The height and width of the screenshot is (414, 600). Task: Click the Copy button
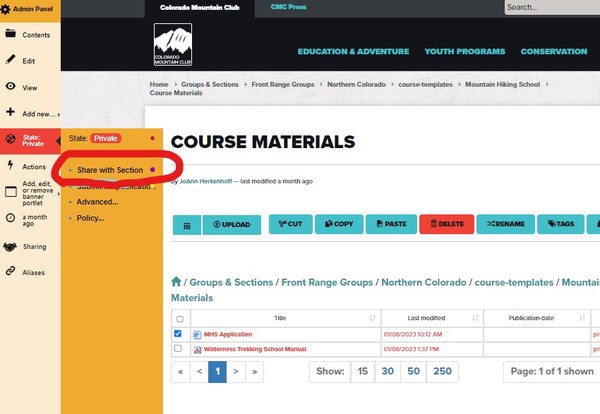(x=339, y=224)
